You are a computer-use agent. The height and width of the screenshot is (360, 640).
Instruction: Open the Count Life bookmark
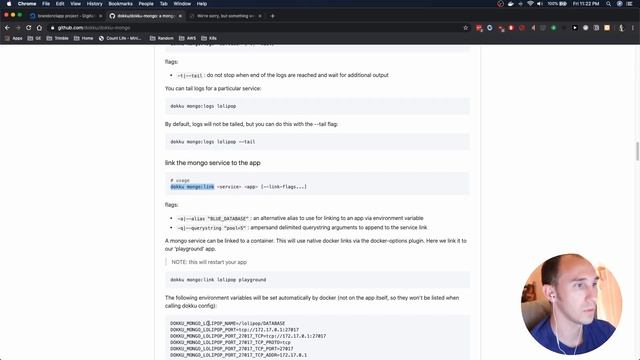[x=120, y=38]
